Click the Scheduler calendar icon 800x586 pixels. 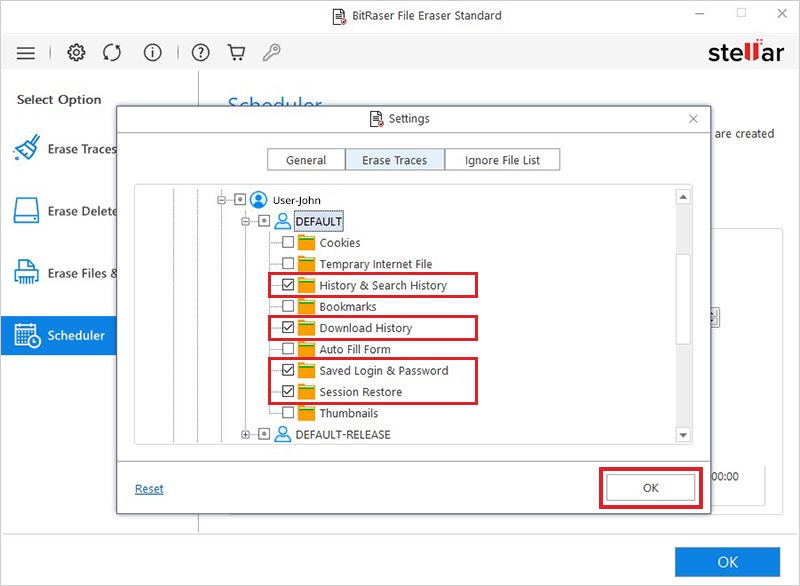pyautogui.click(x=28, y=335)
